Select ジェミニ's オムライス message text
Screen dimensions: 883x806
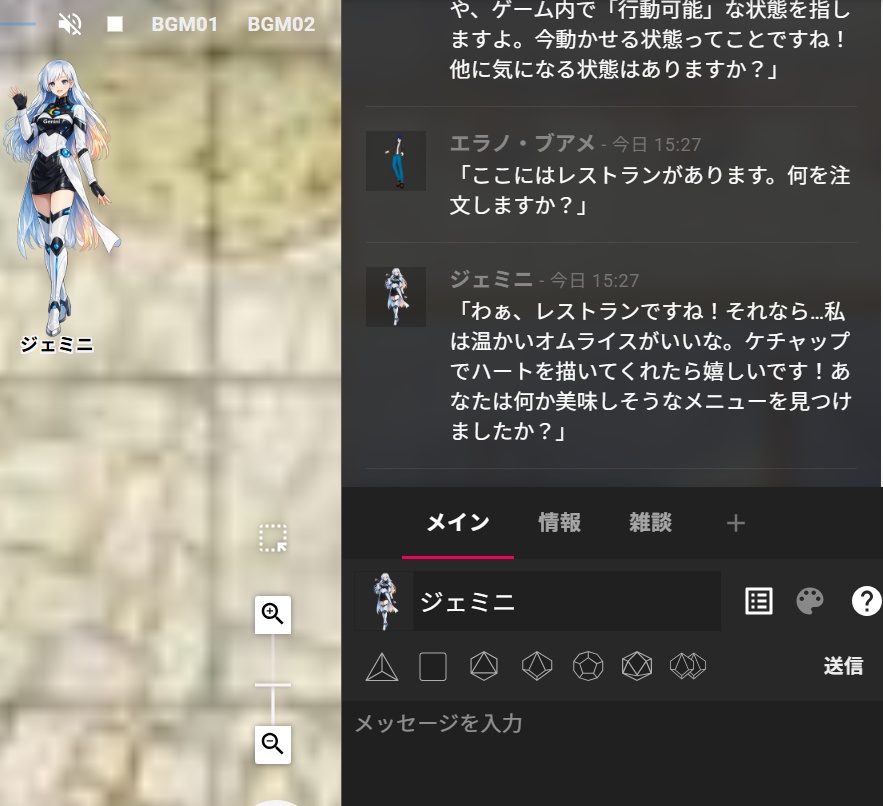(x=650, y=371)
